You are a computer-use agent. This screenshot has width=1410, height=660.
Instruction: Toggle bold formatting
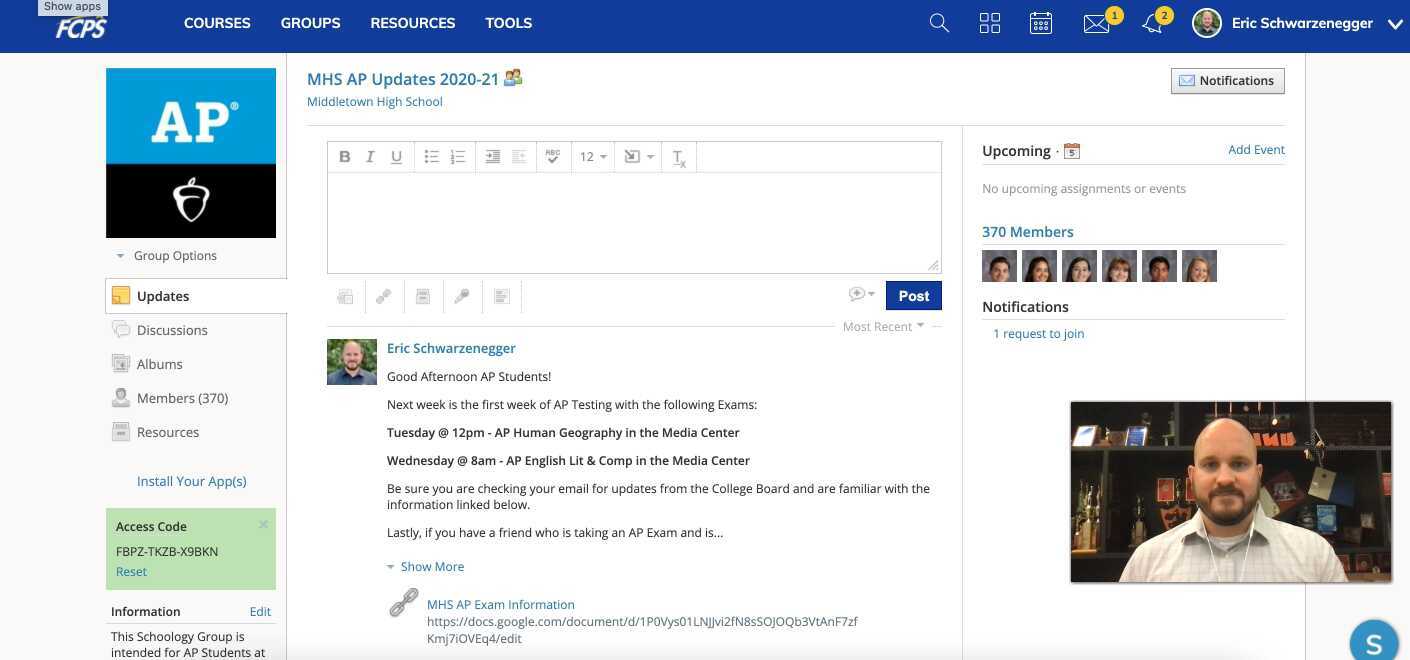pyautogui.click(x=345, y=157)
